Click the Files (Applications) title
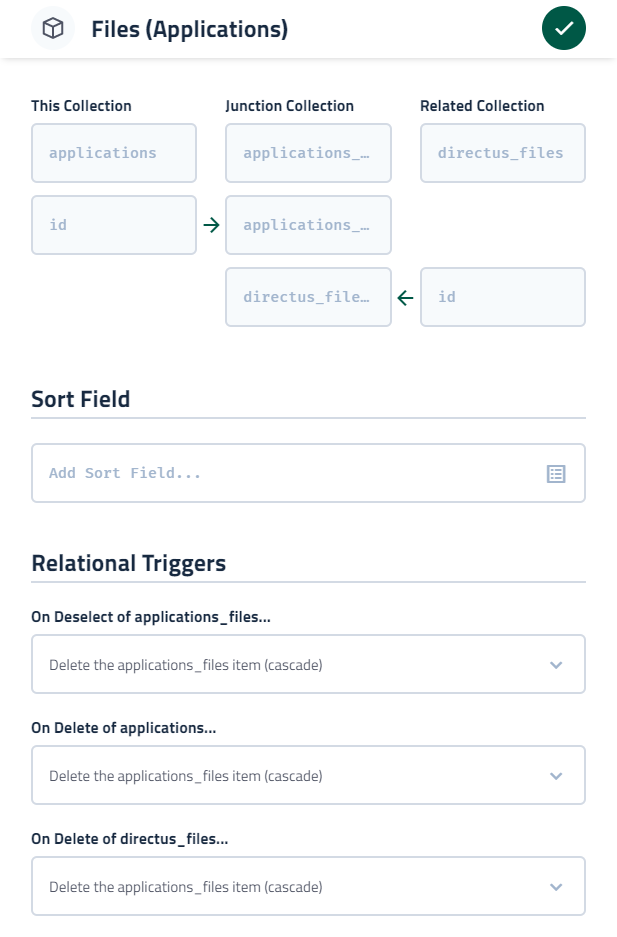 [x=187, y=28]
